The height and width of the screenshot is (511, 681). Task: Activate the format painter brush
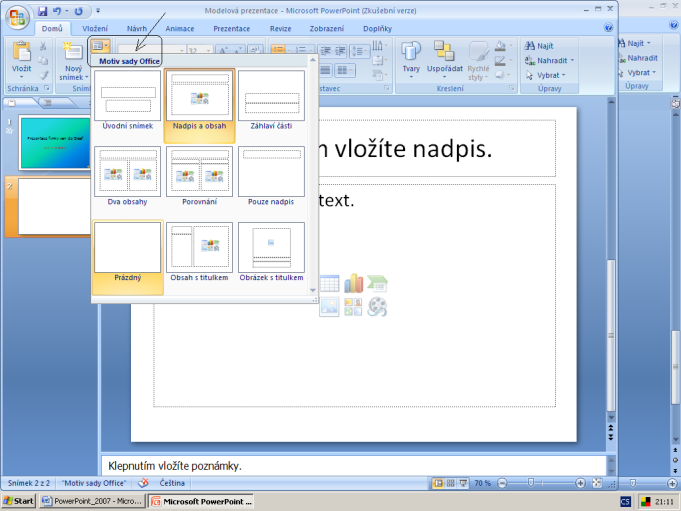(43, 75)
